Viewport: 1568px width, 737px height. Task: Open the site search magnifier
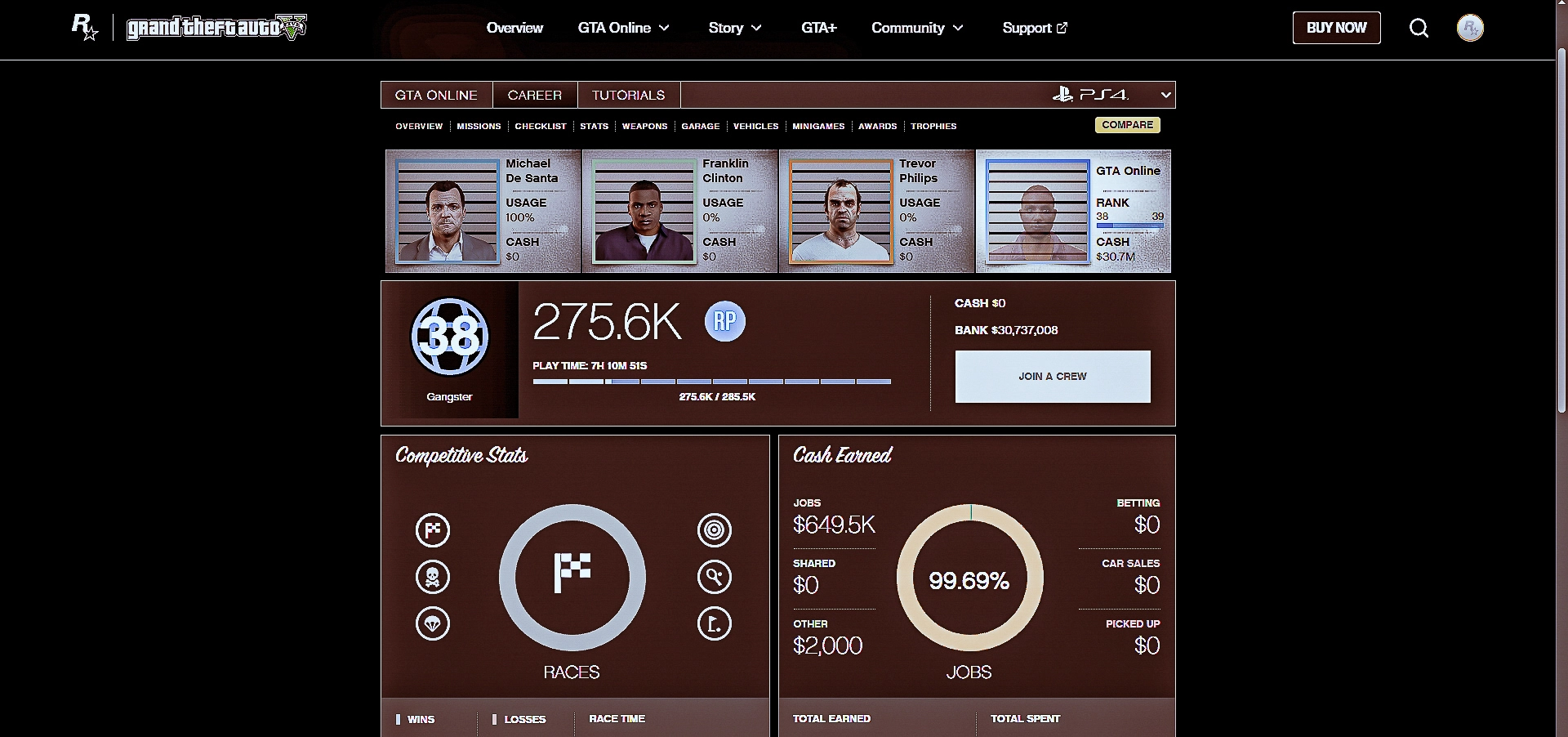click(x=1419, y=28)
